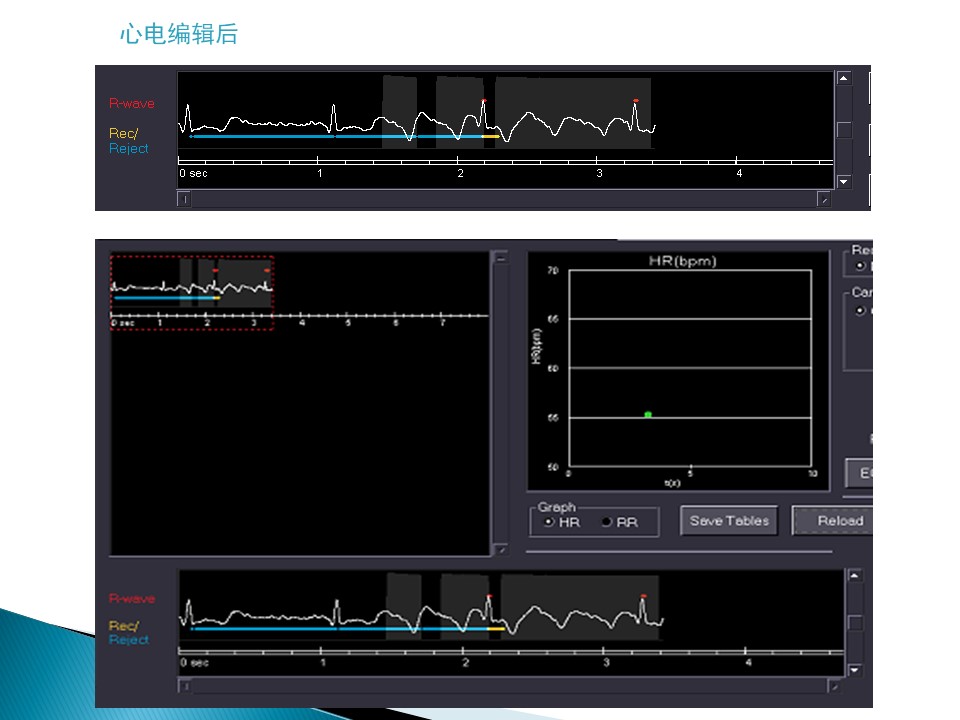Click first red R-wave marker in bottom ECG
The width and height of the screenshot is (960, 720).
click(x=489, y=596)
